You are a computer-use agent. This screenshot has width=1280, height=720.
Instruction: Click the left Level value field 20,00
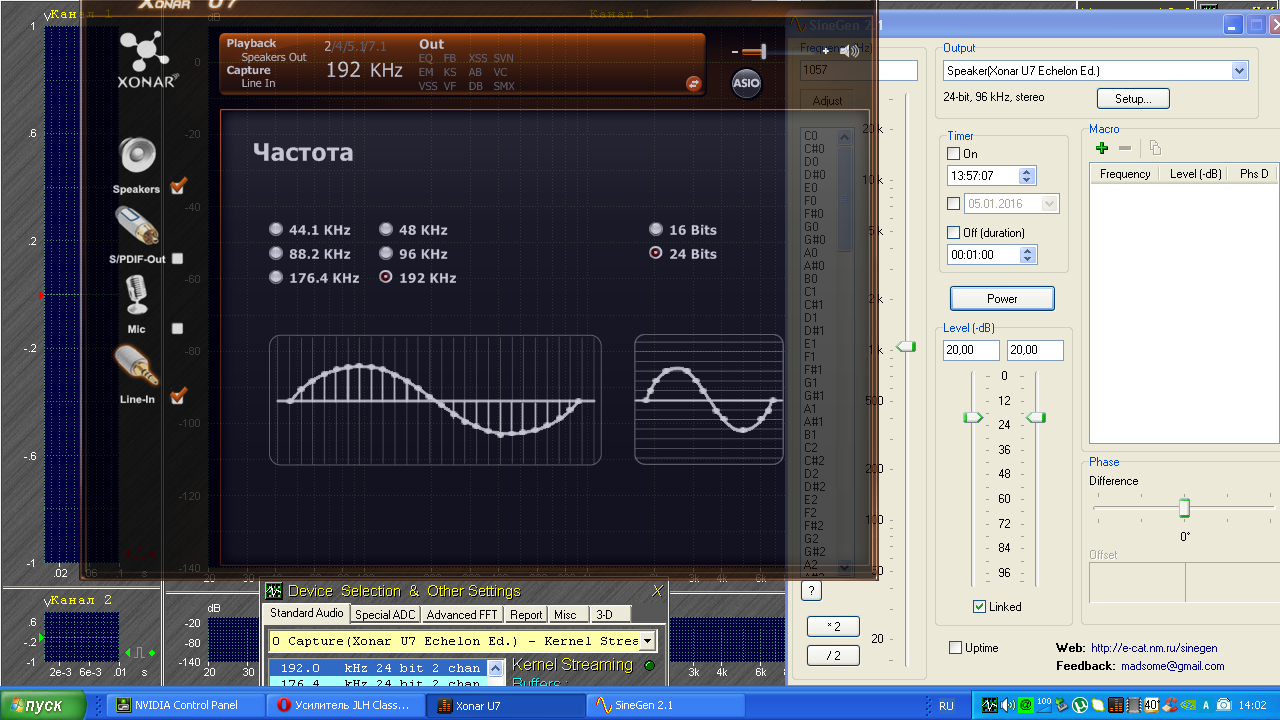coord(971,350)
